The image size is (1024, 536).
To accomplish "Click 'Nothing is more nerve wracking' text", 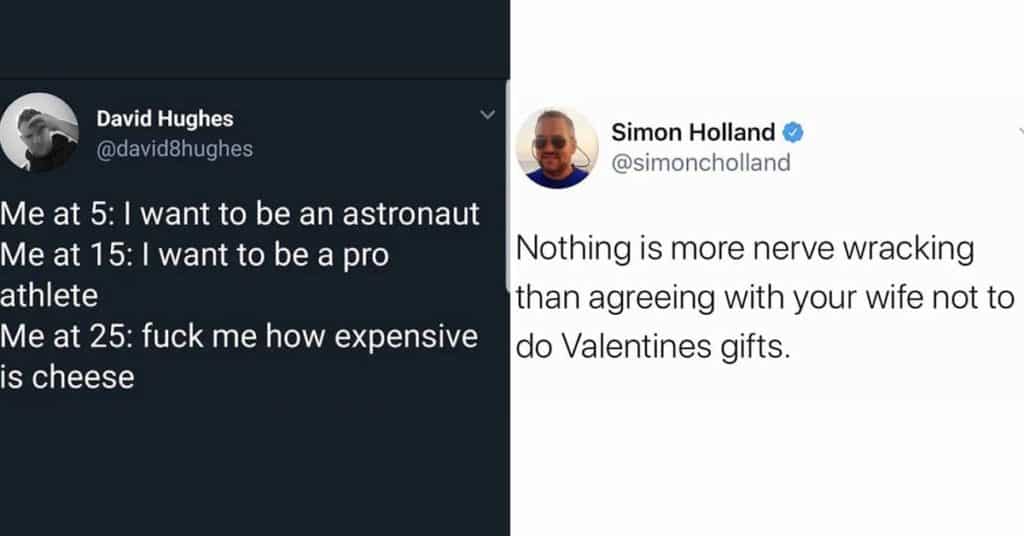I will click(745, 249).
